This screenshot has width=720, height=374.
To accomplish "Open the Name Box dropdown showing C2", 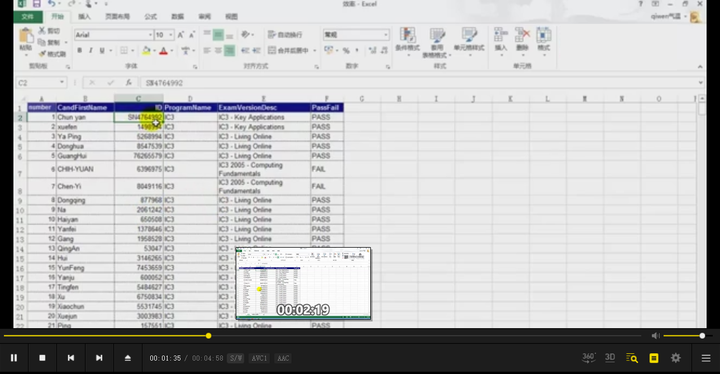I will pos(62,83).
